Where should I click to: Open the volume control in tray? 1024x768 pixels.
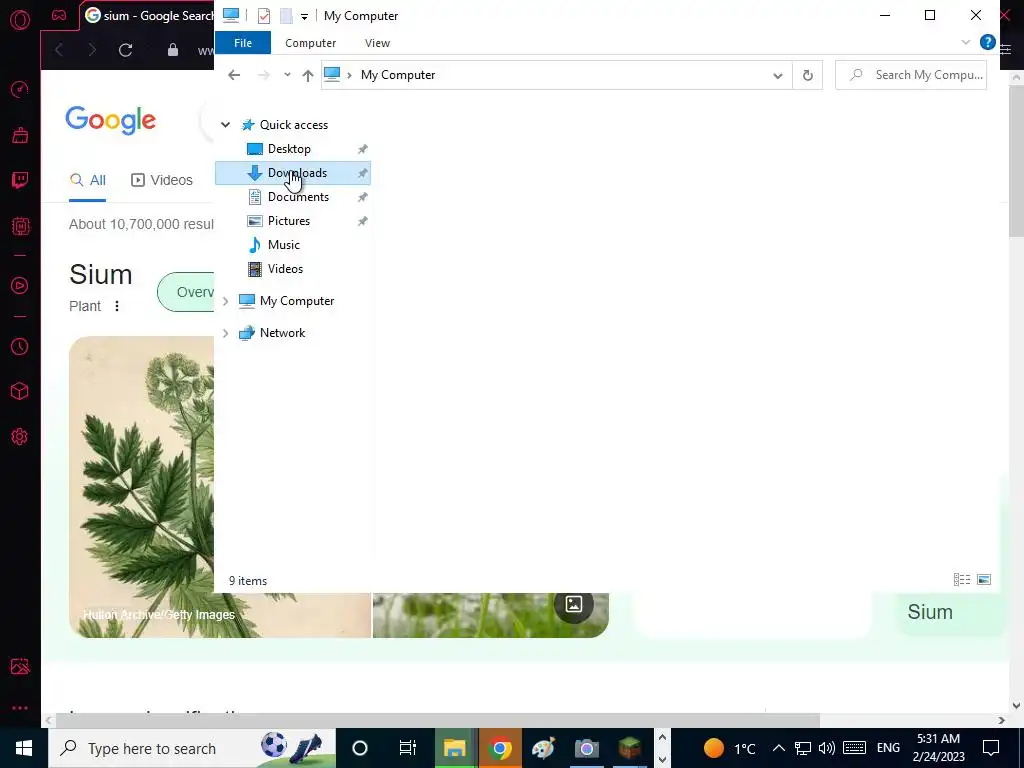point(827,748)
